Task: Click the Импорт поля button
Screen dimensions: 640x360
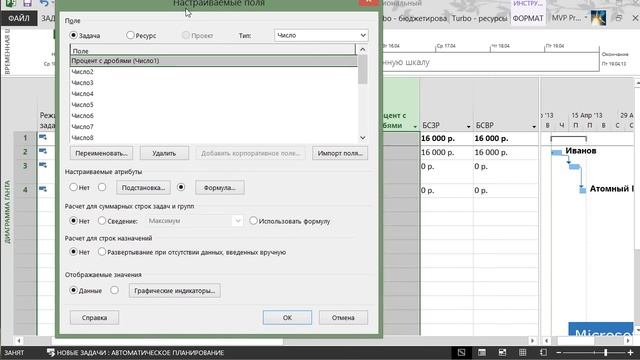Action: pos(340,153)
